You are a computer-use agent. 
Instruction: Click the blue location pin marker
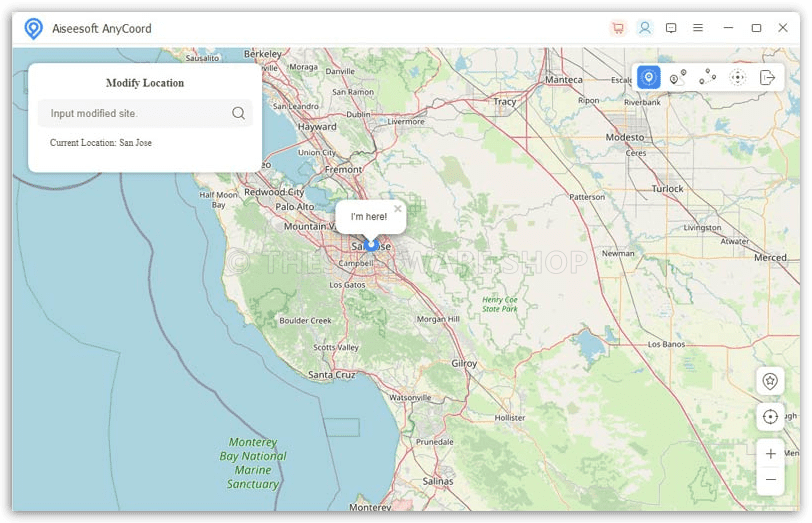[371, 244]
